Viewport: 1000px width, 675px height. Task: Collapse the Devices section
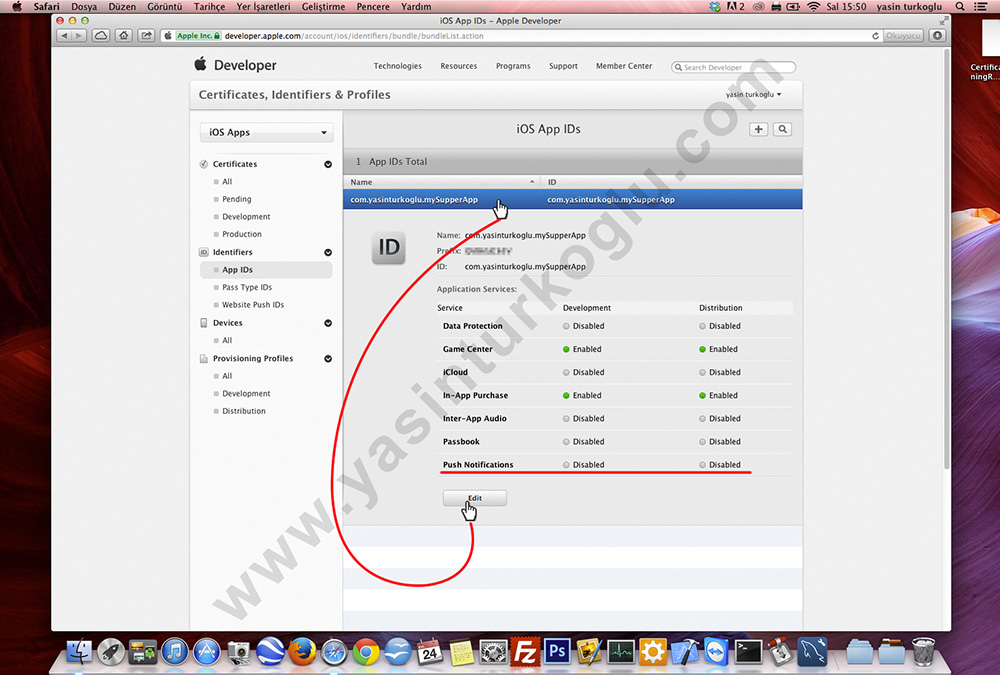(x=328, y=323)
